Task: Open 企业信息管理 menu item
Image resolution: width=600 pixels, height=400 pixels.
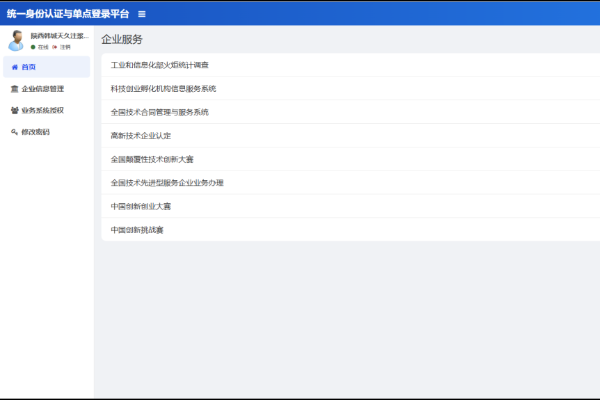Action: pyautogui.click(x=43, y=89)
